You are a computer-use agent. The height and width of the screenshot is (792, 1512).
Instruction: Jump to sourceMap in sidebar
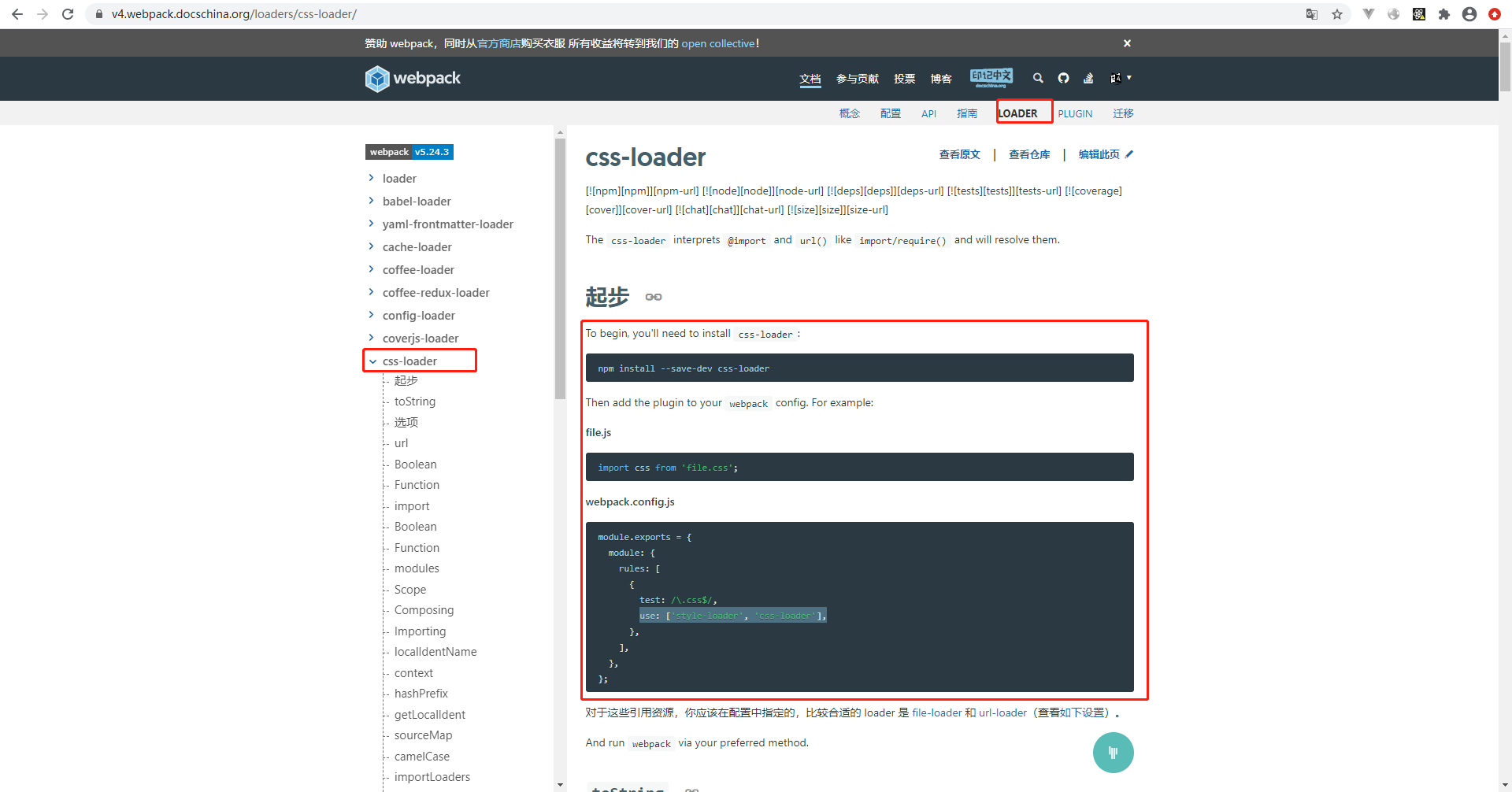click(x=423, y=735)
